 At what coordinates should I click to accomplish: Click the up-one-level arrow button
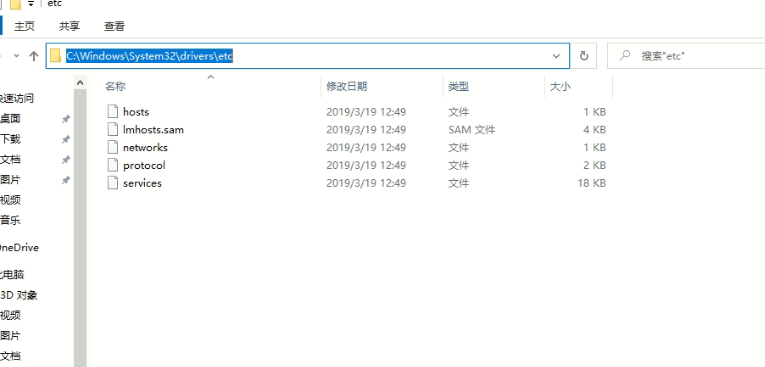(x=34, y=56)
